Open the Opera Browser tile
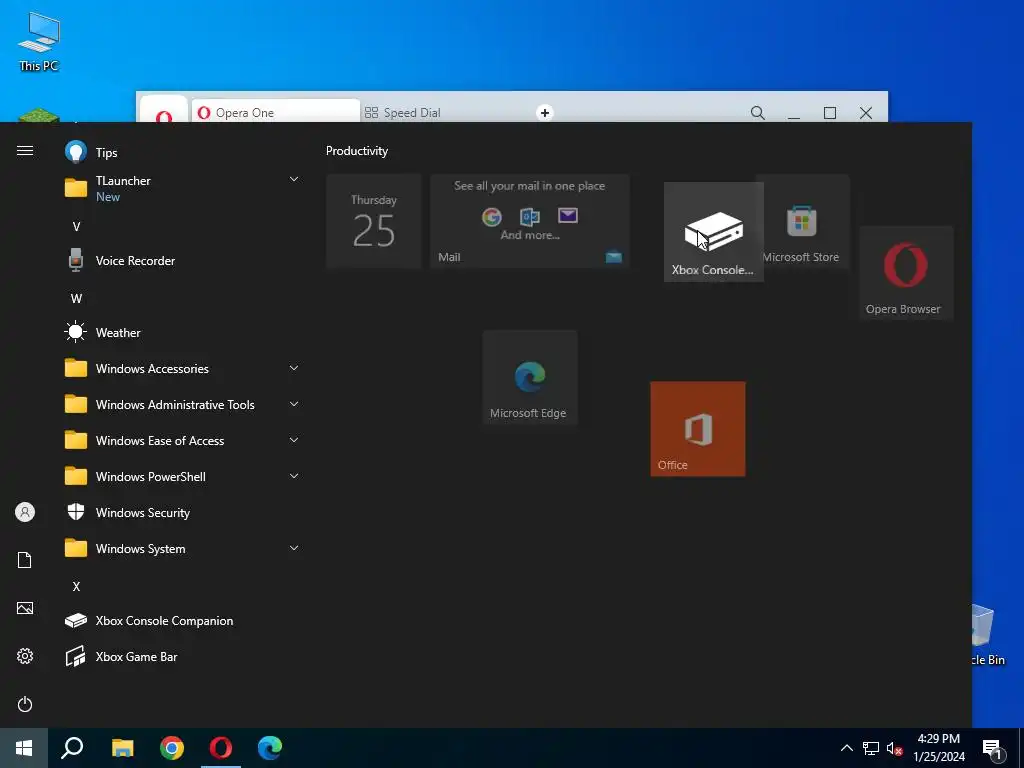 tap(906, 273)
